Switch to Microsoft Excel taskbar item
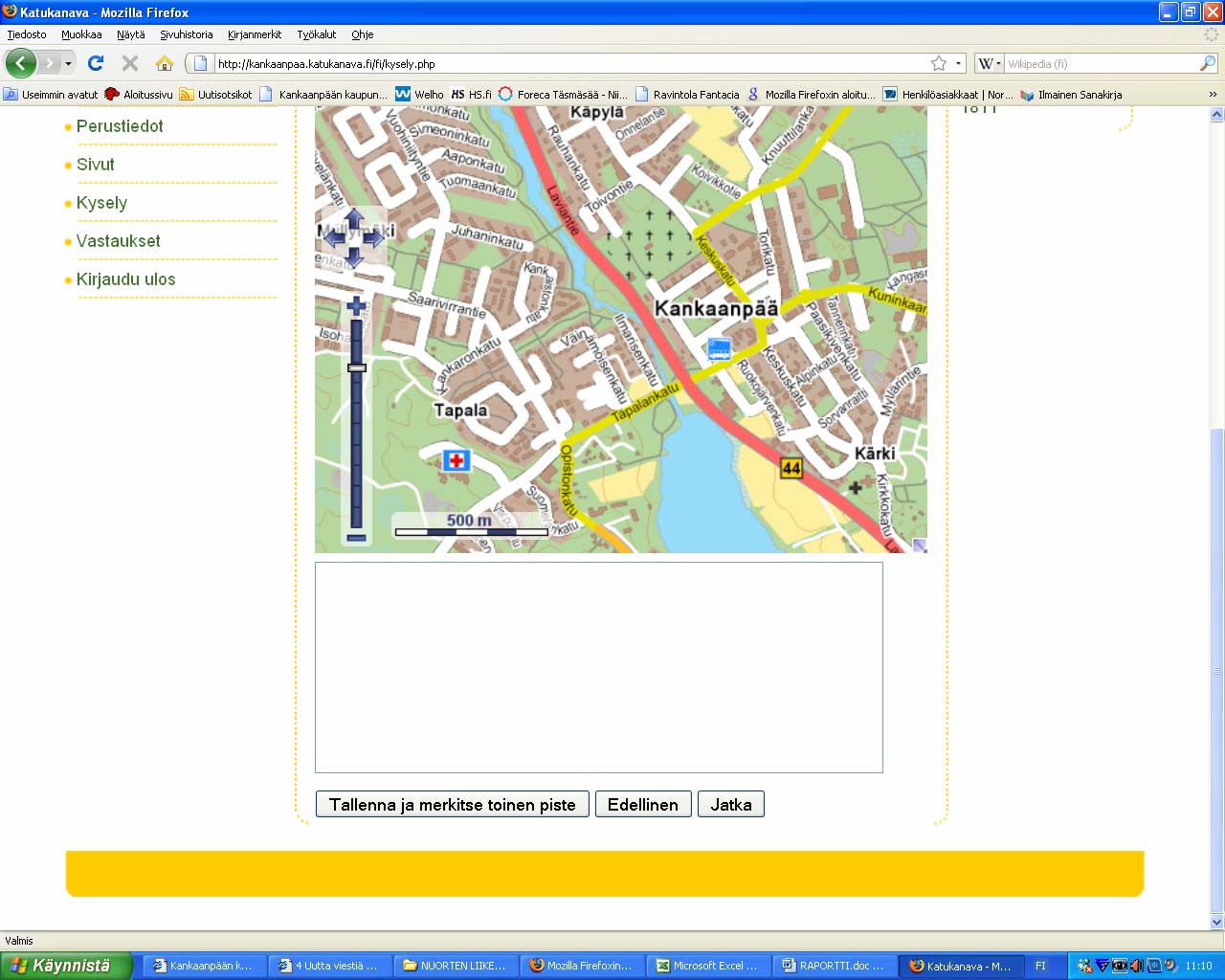The image size is (1225, 980). (709, 966)
